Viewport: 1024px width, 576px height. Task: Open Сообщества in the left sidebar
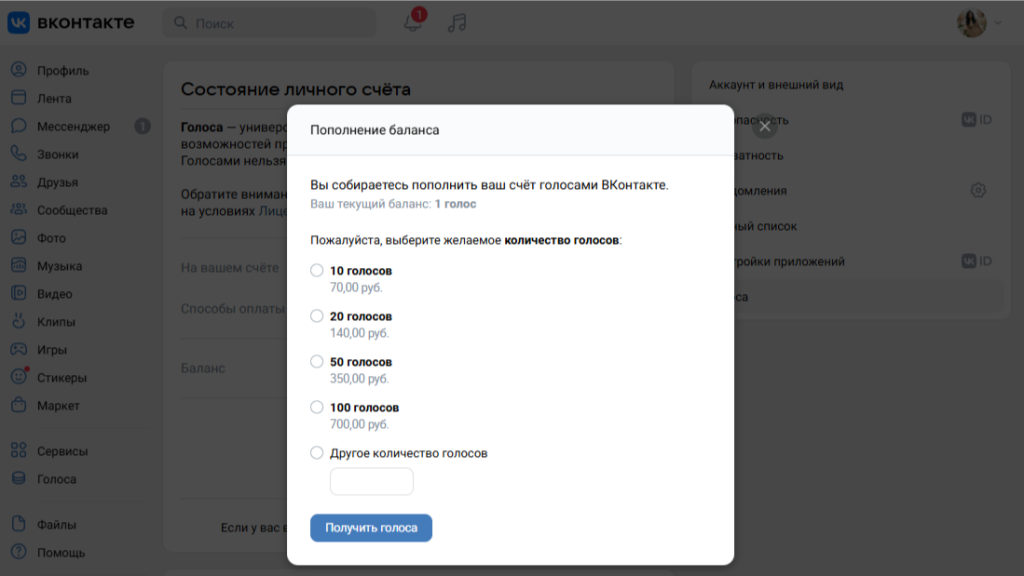pyautogui.click(x=72, y=210)
